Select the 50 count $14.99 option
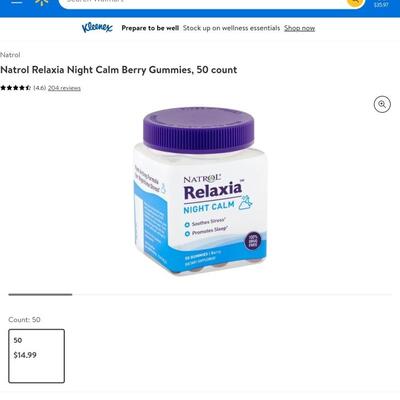 click(36, 356)
